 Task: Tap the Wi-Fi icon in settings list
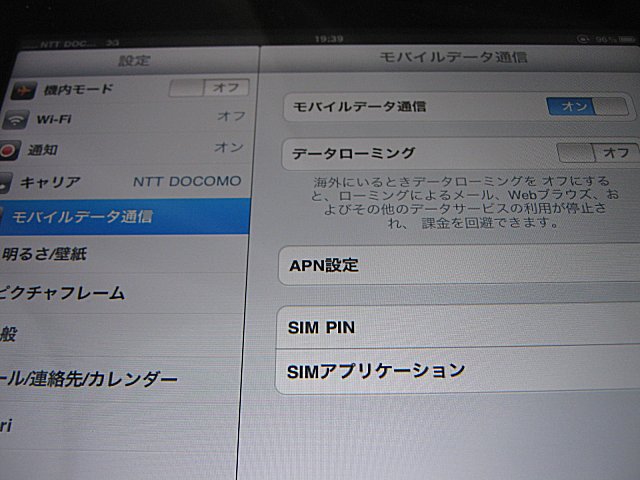(x=15, y=120)
